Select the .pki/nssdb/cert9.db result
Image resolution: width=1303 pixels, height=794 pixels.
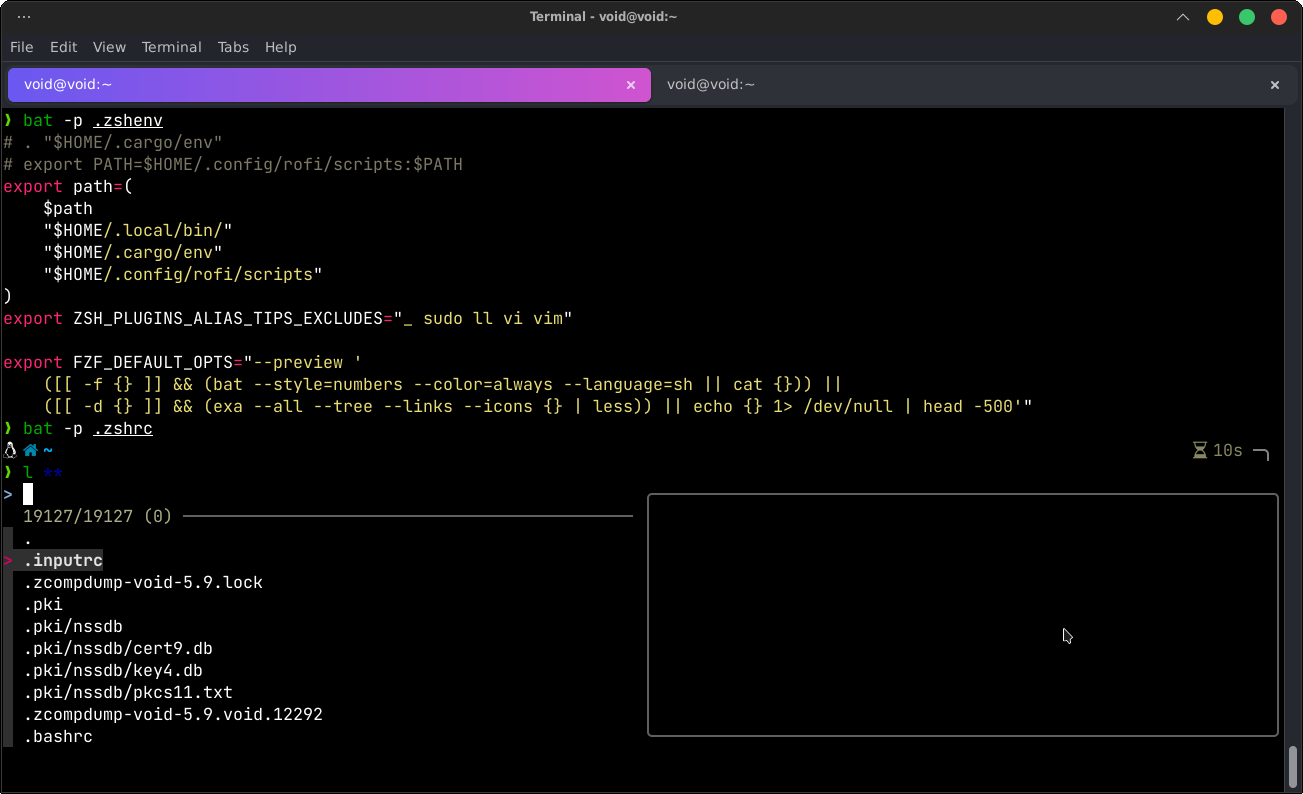118,648
